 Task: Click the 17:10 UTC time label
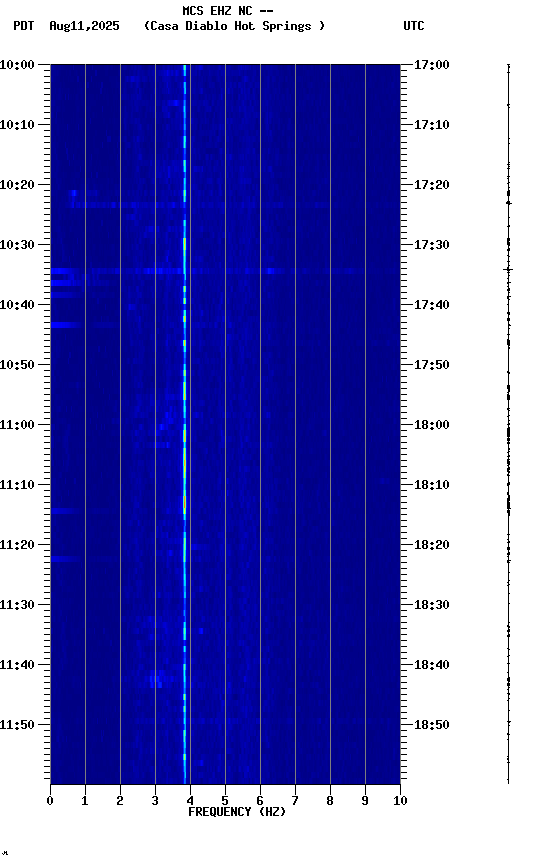click(432, 125)
